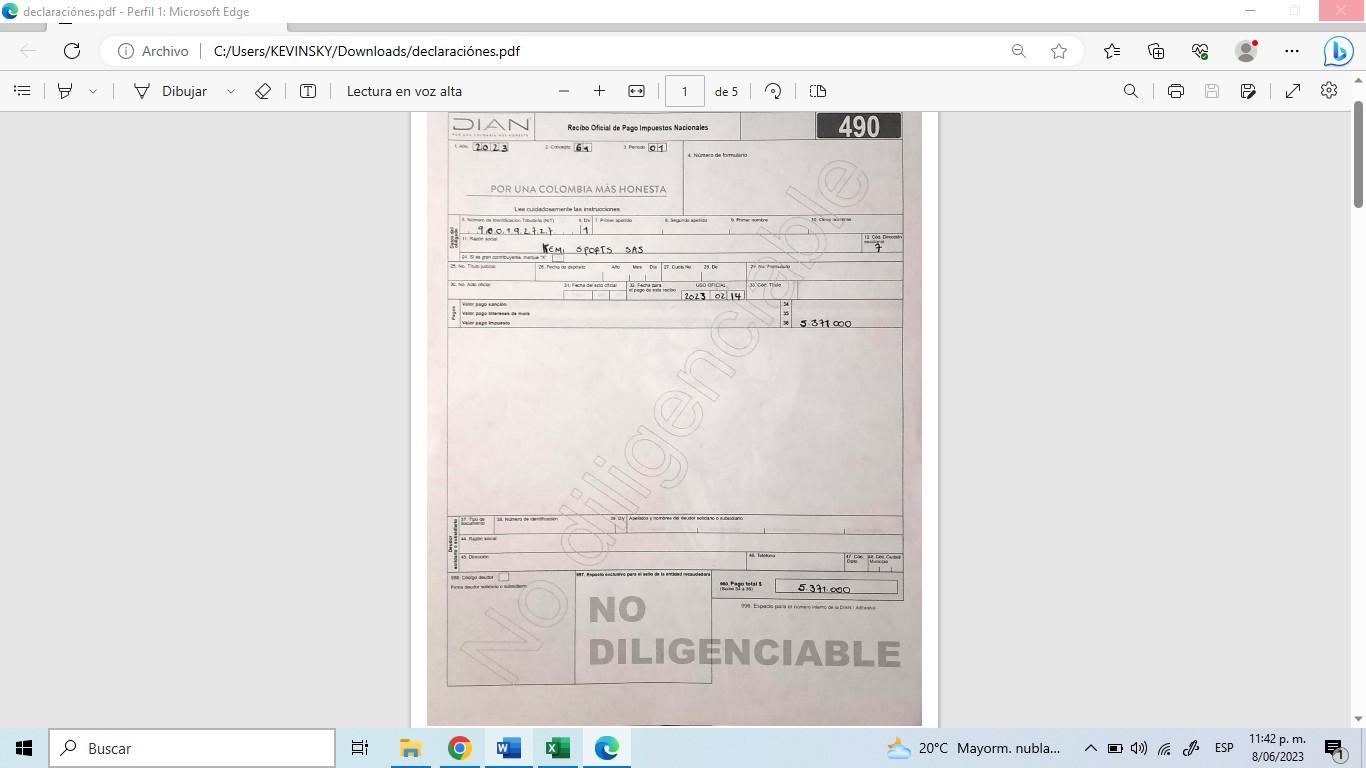The width and height of the screenshot is (1366, 768).
Task: Print the PDF document
Action: (x=1176, y=91)
